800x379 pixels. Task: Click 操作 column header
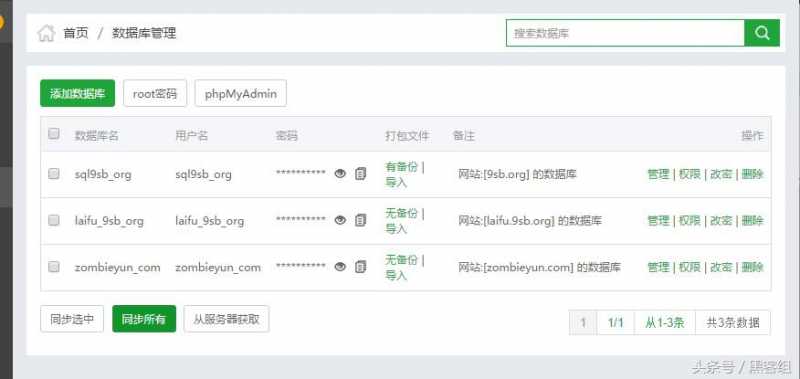(753, 136)
